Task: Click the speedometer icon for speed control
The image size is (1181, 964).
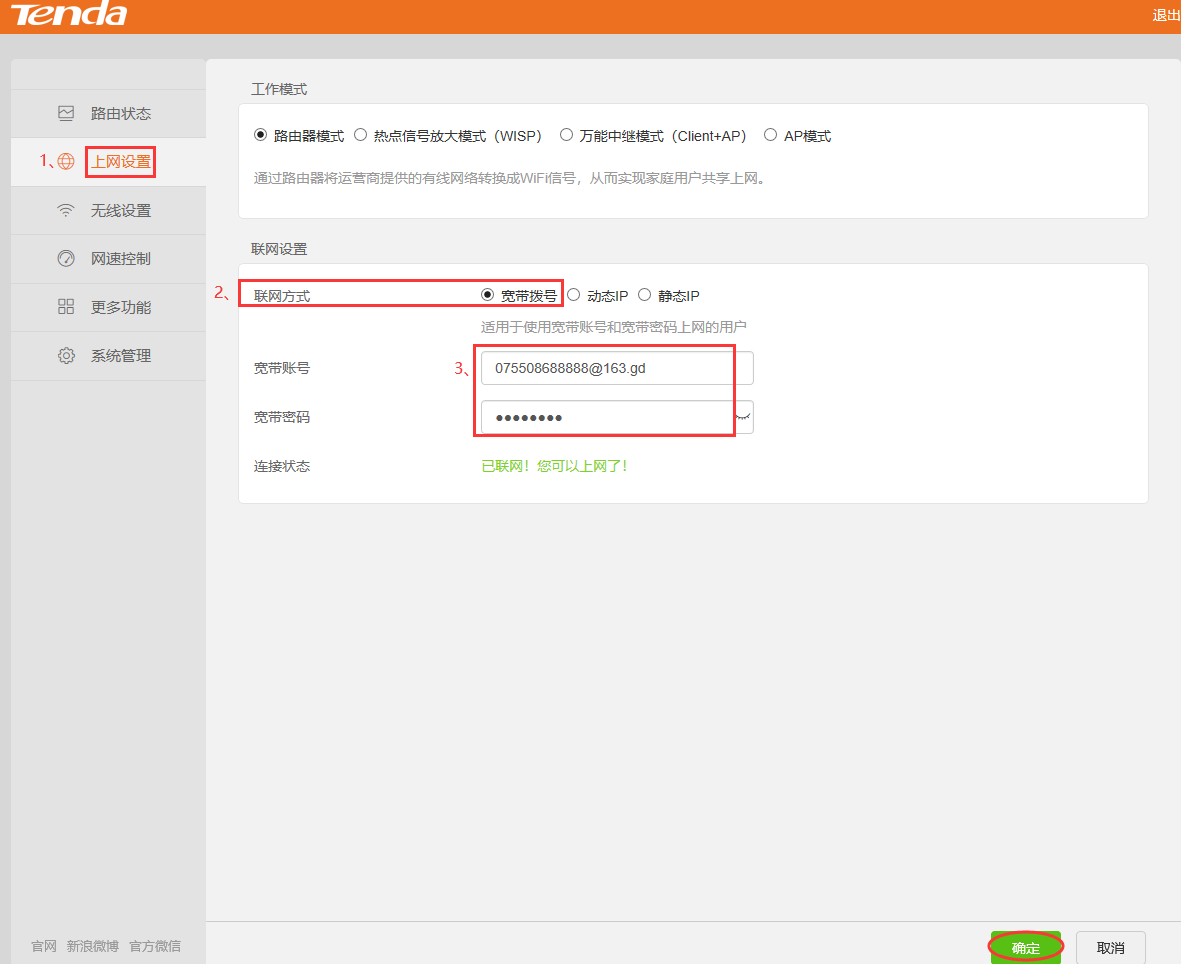Action: coord(66,259)
